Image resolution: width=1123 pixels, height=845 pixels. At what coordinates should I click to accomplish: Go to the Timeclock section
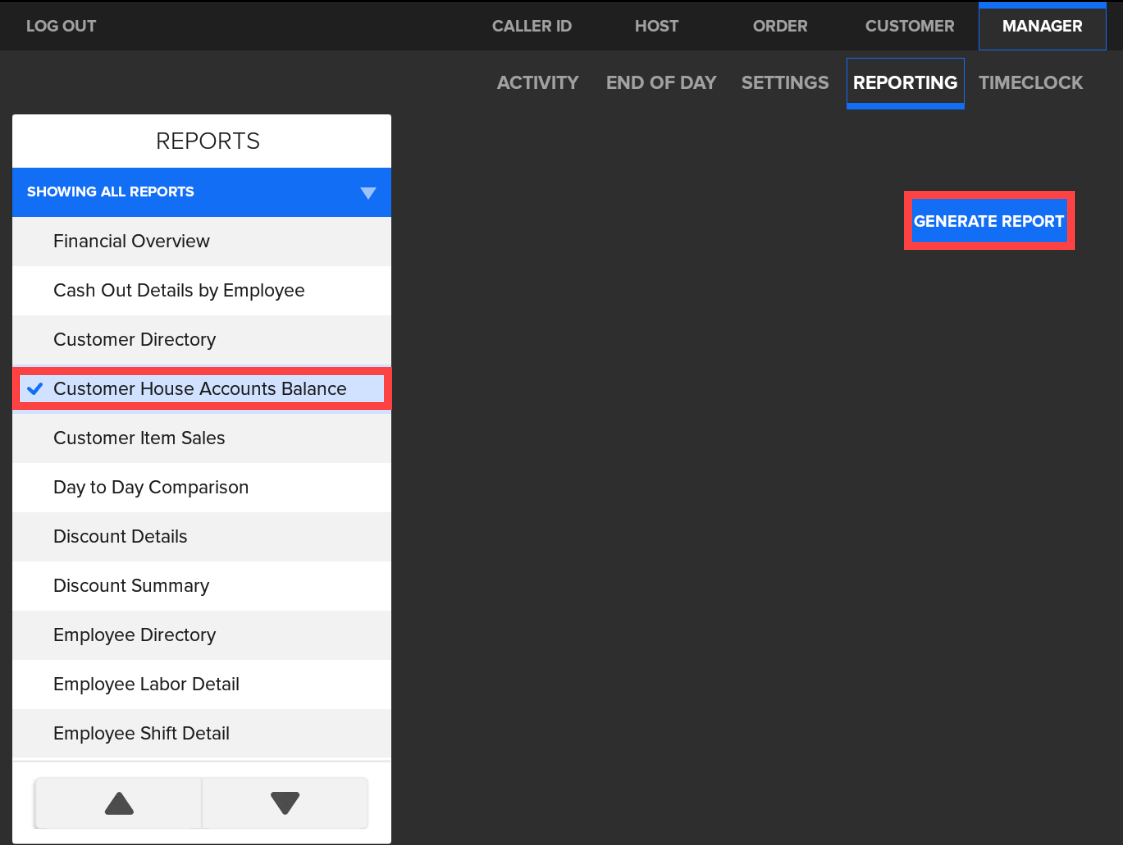point(1030,83)
